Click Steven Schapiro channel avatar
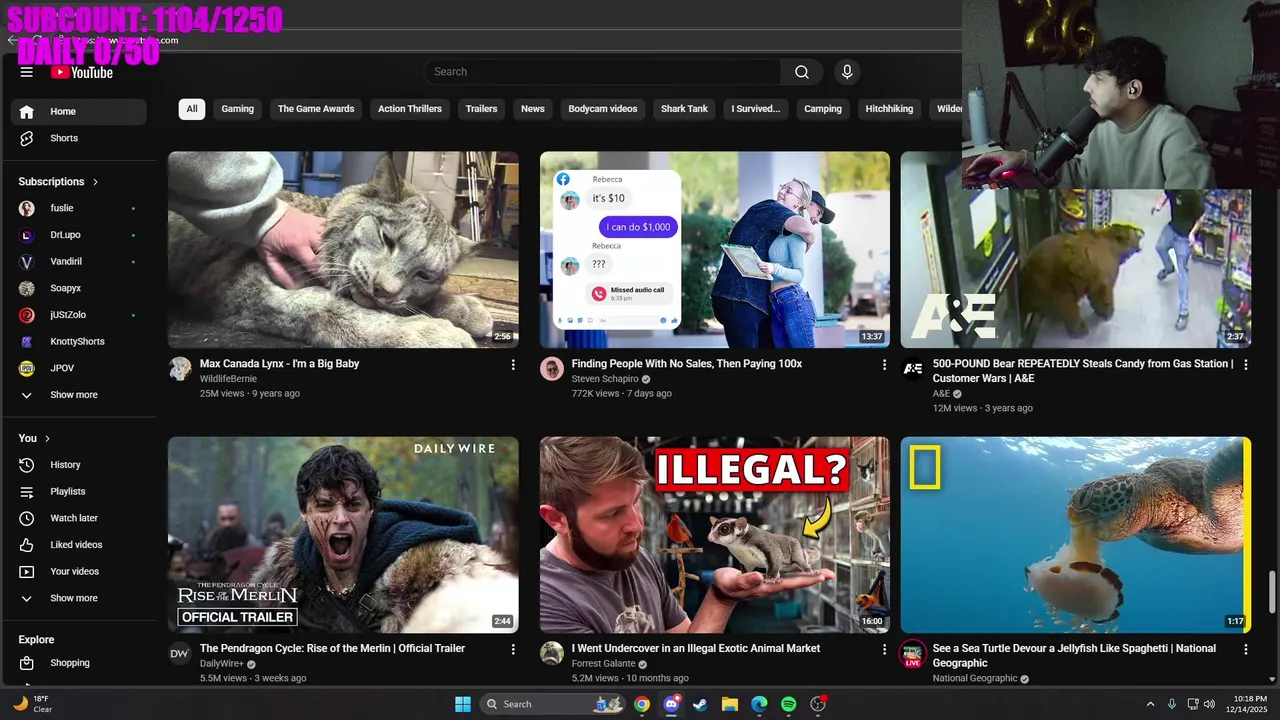Image resolution: width=1280 pixels, height=720 pixels. [552, 369]
